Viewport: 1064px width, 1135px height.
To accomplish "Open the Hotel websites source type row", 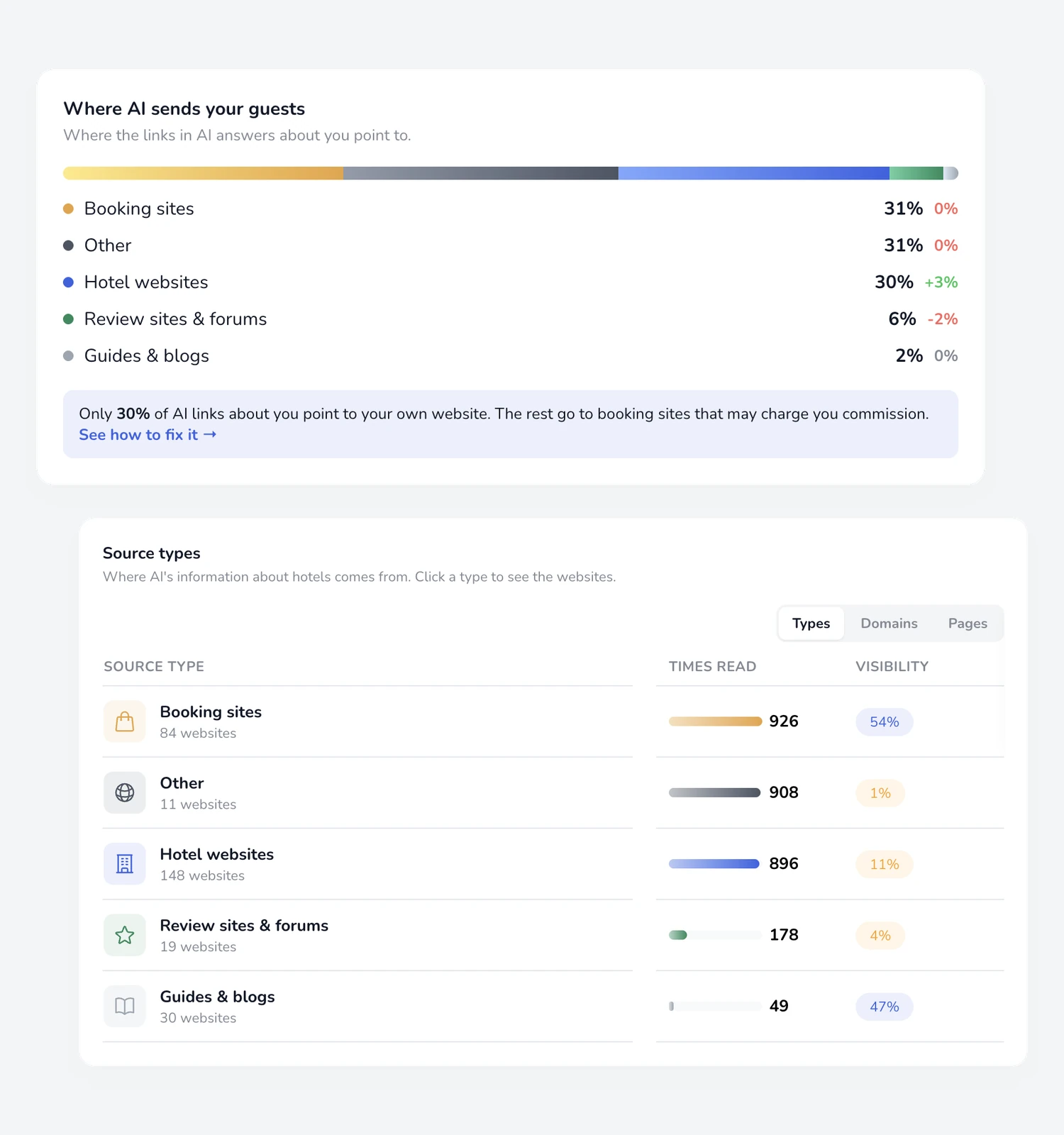I will pos(553,864).
